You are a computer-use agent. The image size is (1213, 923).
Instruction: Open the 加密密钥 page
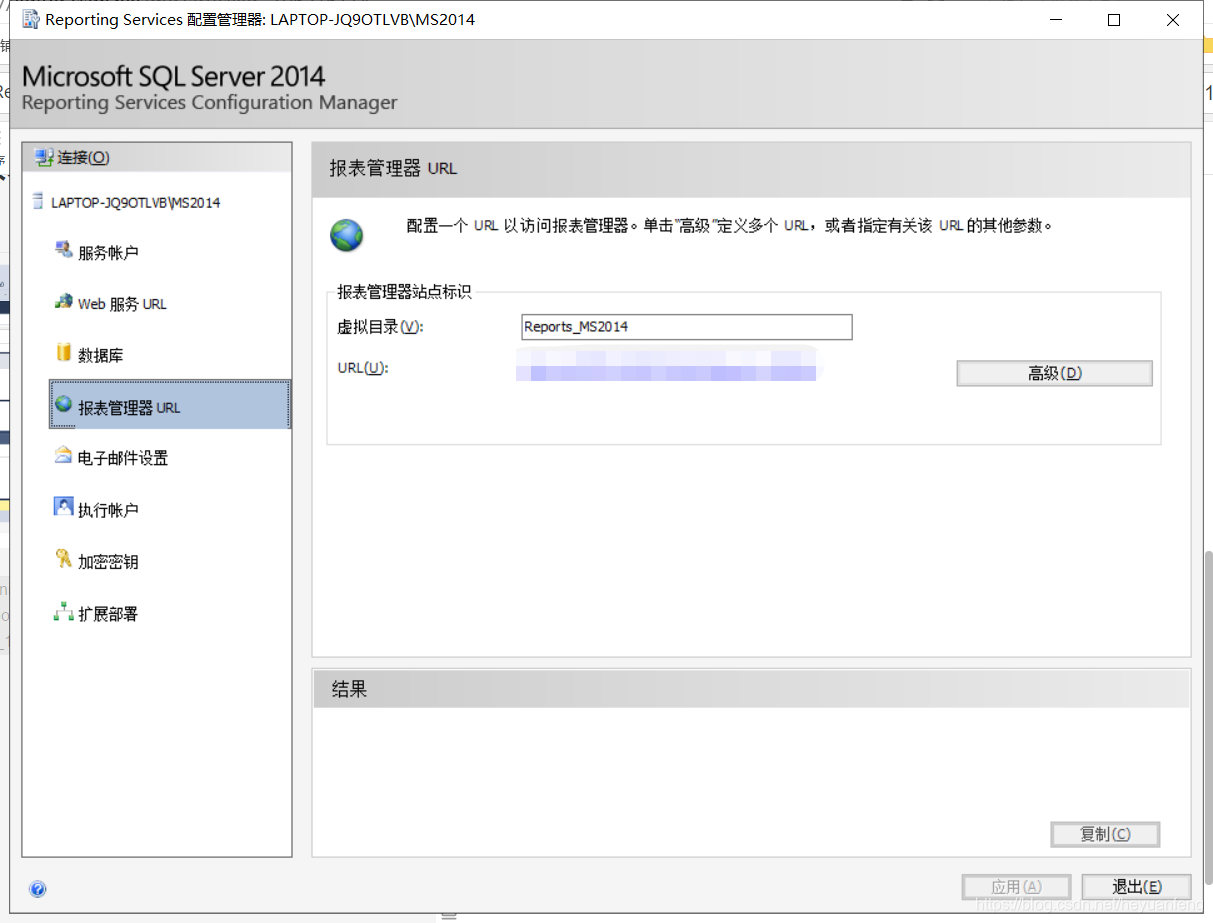coord(108,562)
